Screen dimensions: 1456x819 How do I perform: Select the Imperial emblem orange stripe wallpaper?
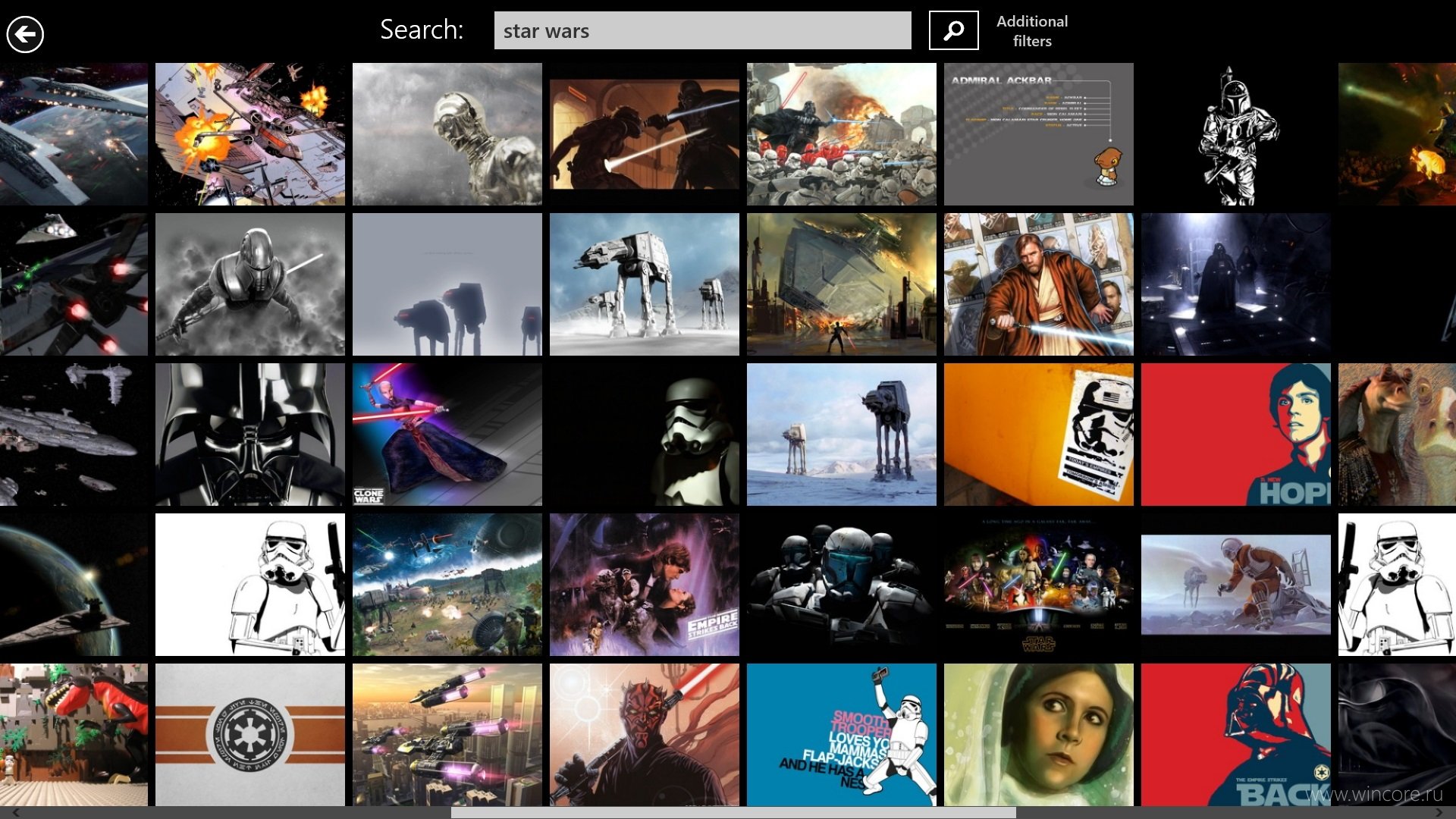pyautogui.click(x=249, y=735)
